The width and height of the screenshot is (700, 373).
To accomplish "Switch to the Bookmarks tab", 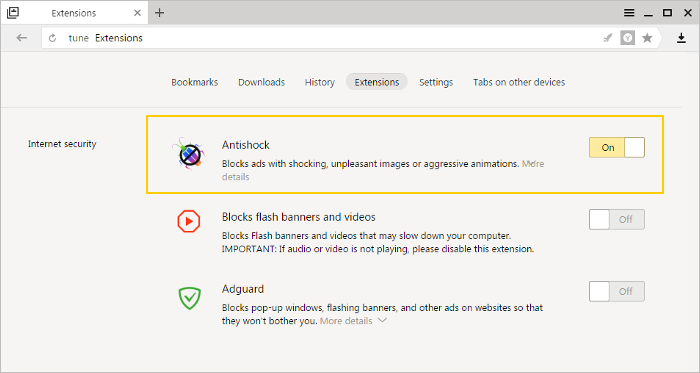I will click(195, 82).
